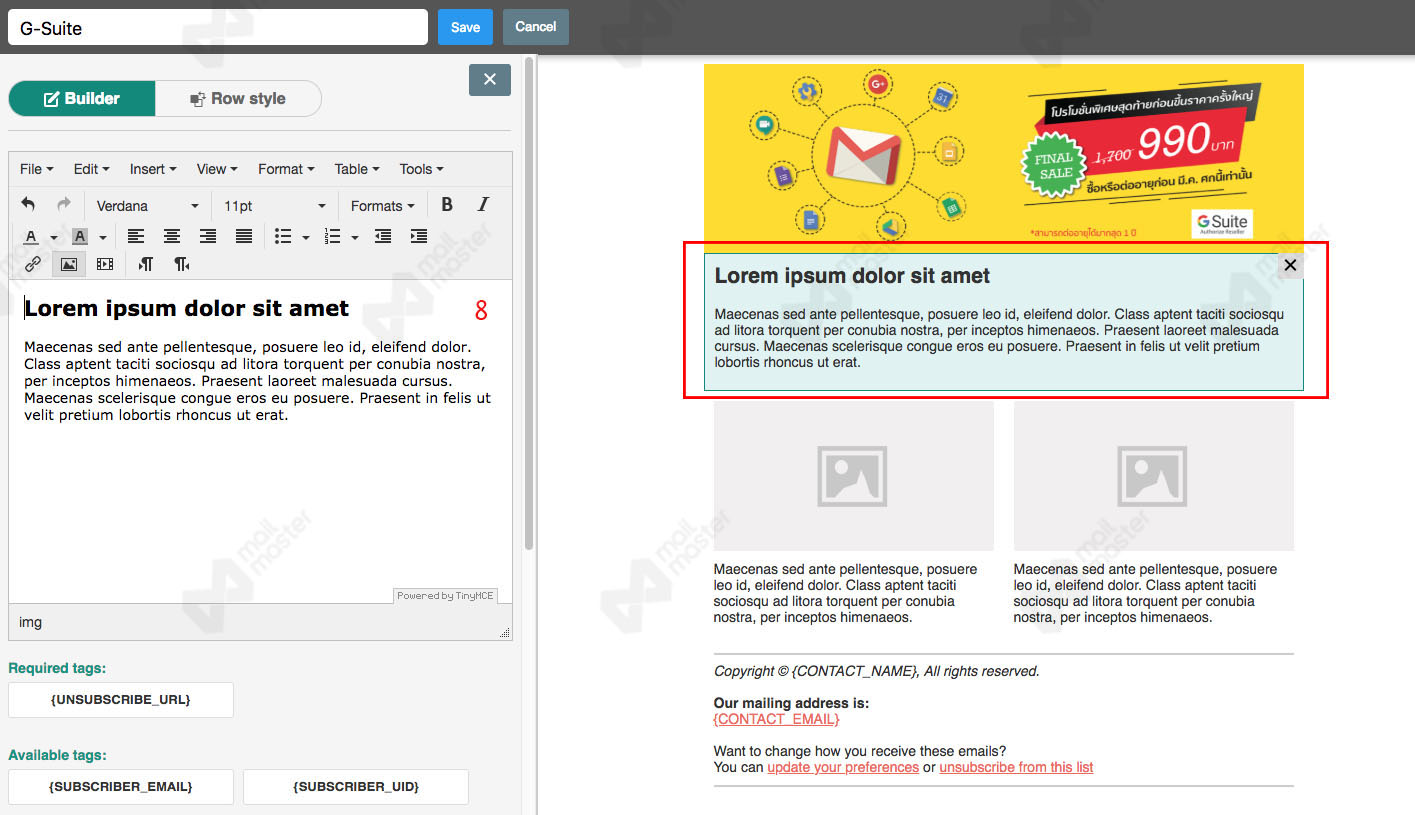Open the Formats dropdown
This screenshot has width=1415, height=815.
382,205
